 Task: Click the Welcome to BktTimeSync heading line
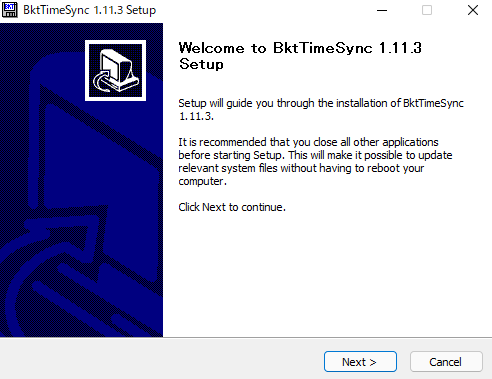click(300, 48)
